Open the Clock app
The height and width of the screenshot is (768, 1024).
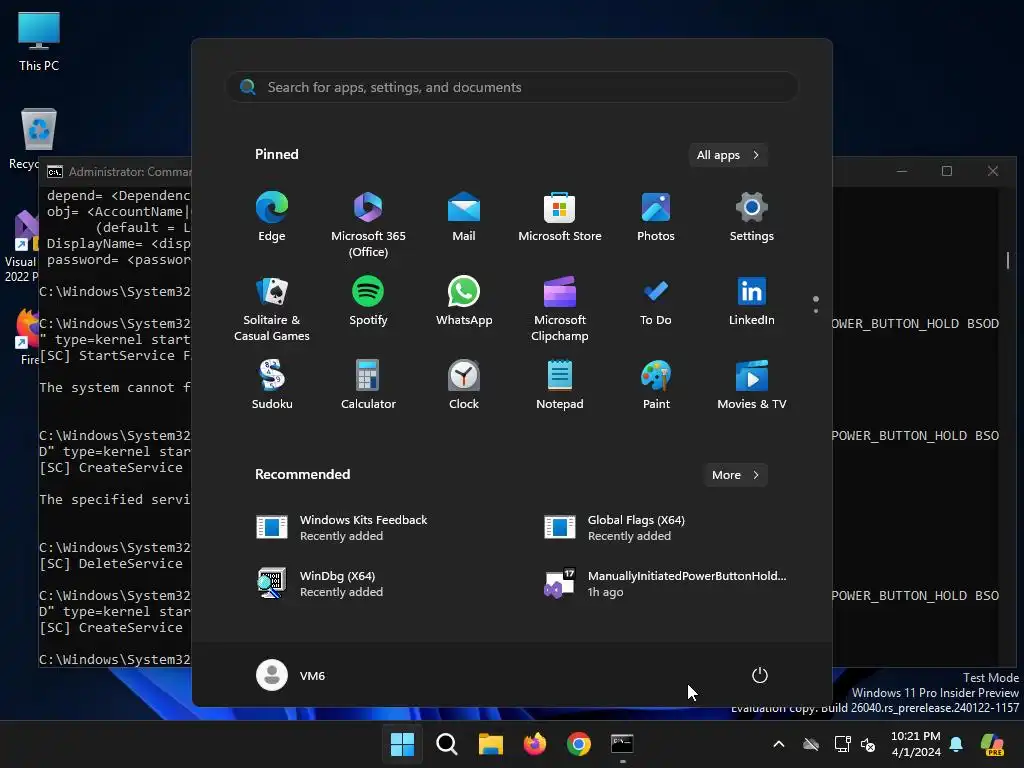[464, 385]
